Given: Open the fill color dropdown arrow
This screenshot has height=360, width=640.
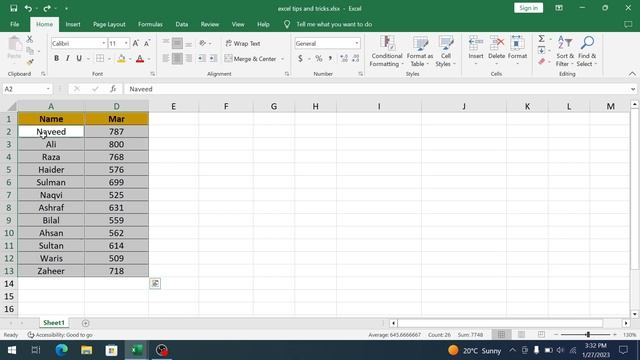Looking at the screenshot, I should pyautogui.click(x=130, y=59).
